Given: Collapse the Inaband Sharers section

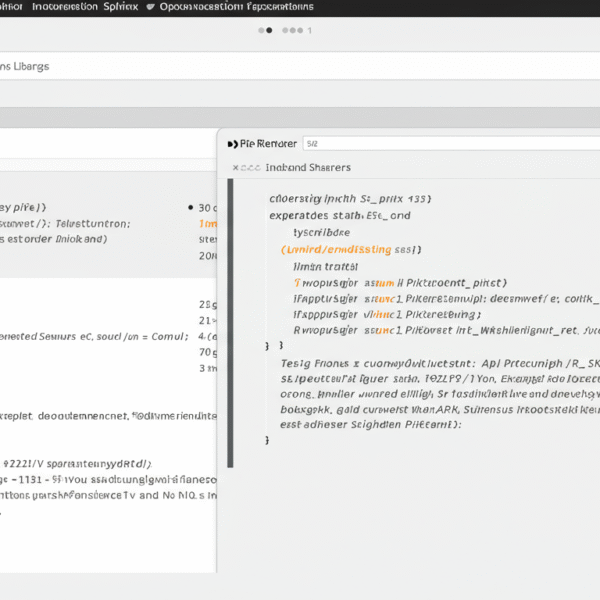Looking at the screenshot, I should pyautogui.click(x=308, y=168).
